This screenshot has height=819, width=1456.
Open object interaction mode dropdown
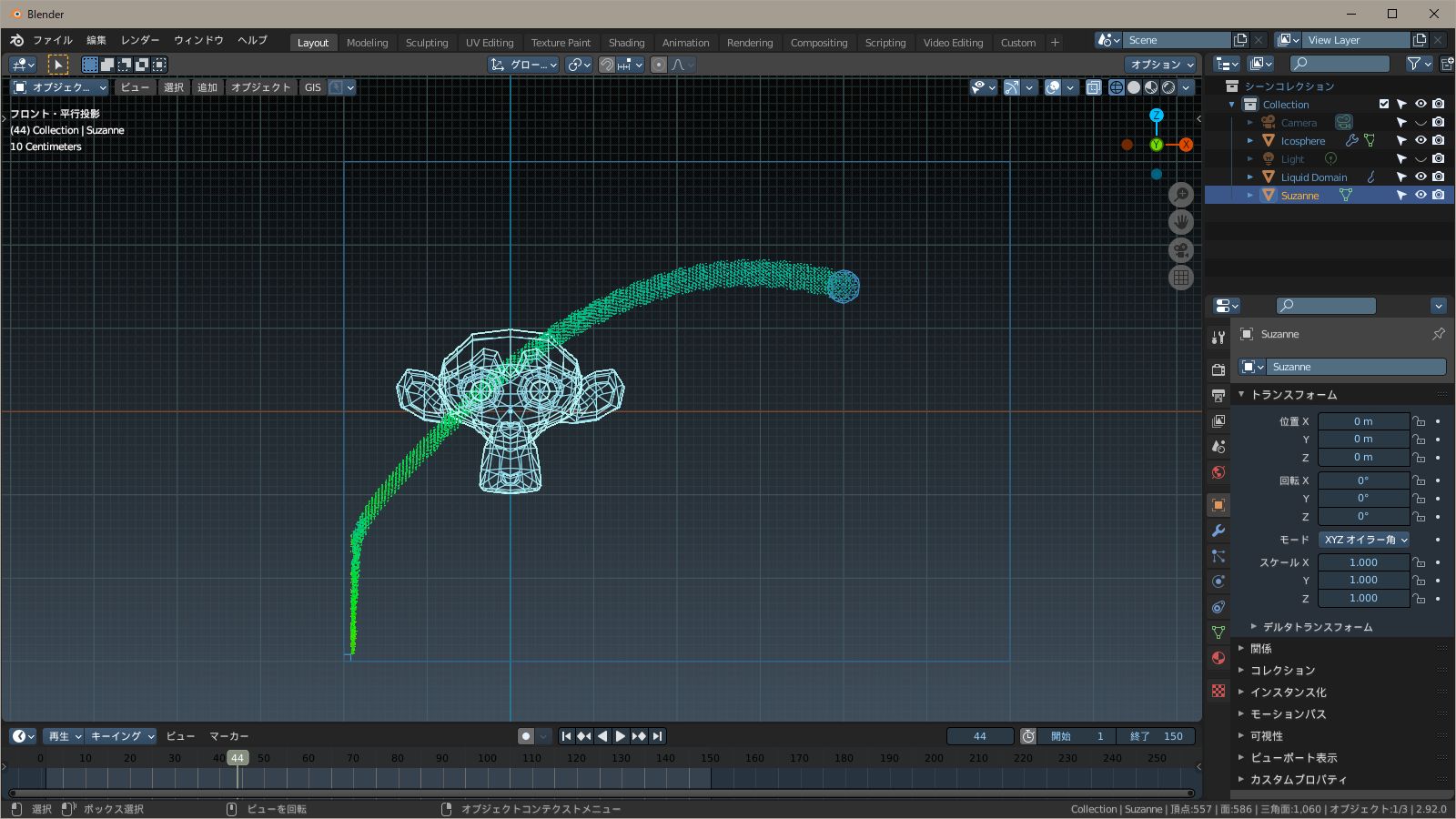click(59, 87)
